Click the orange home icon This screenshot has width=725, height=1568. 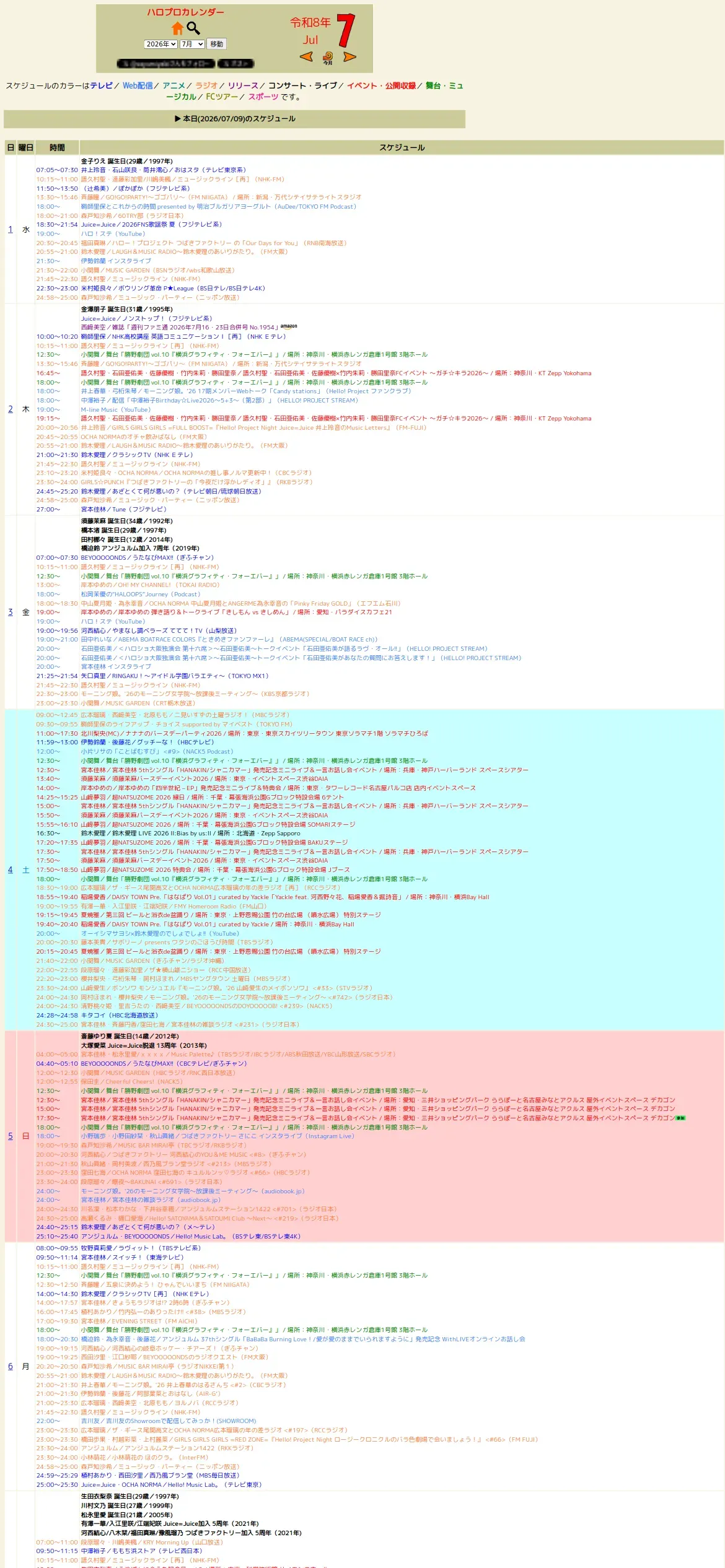tap(177, 28)
